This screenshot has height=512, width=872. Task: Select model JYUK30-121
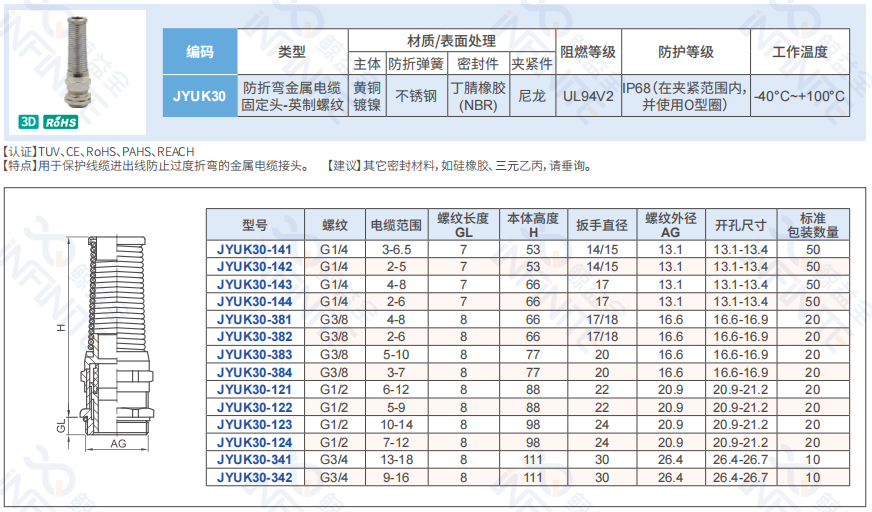[x=255, y=389]
